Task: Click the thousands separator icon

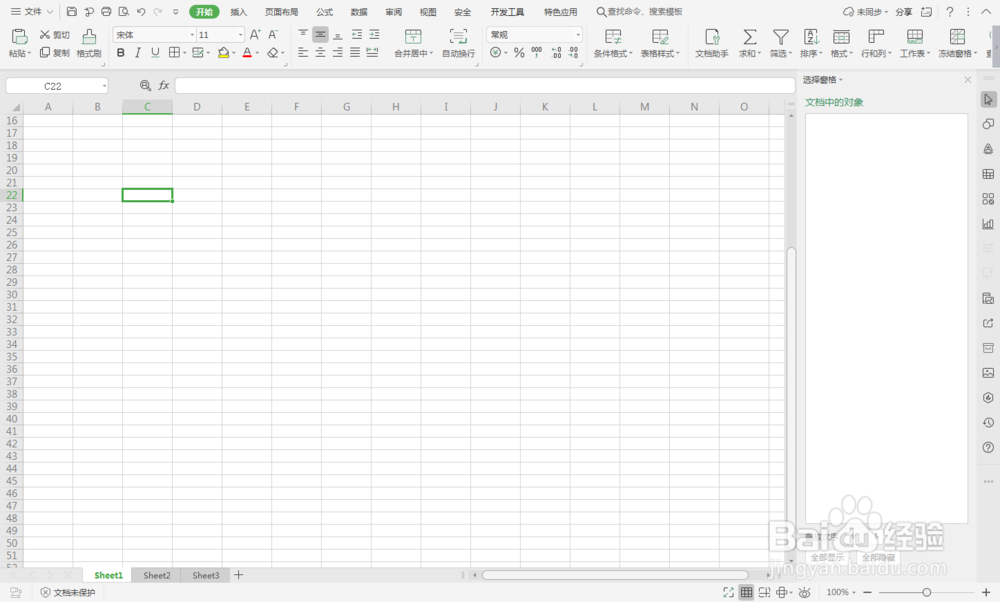Action: 537,52
